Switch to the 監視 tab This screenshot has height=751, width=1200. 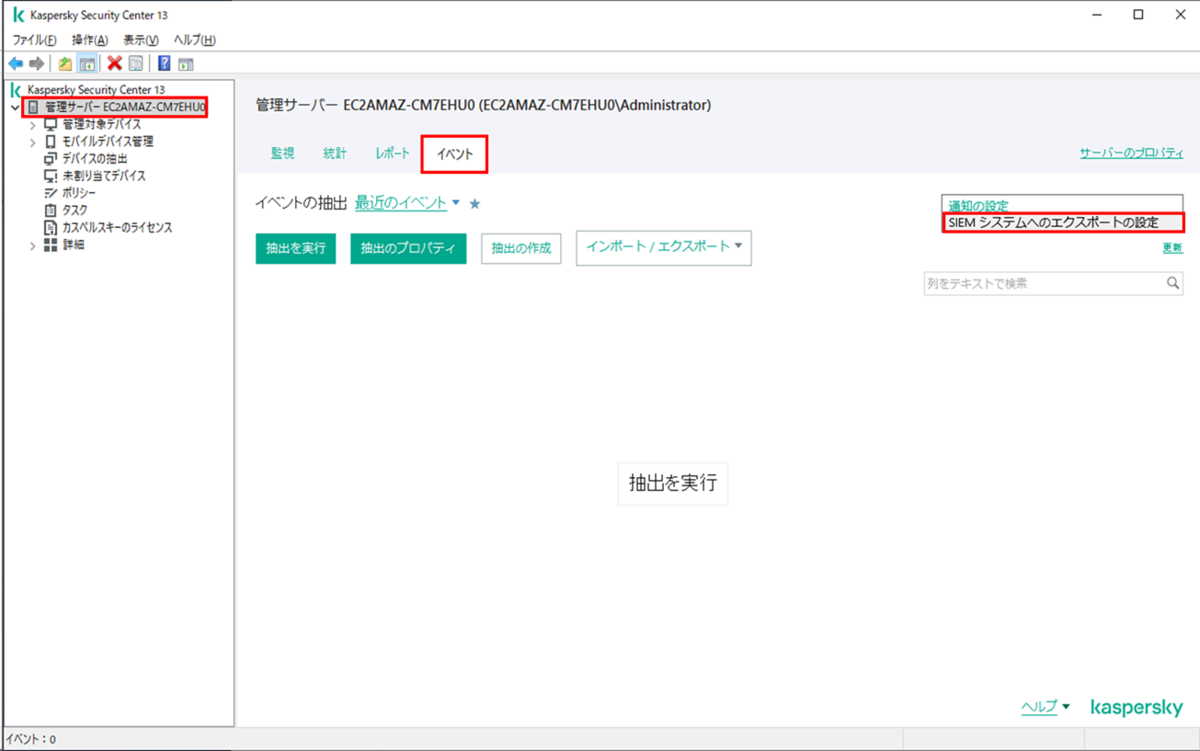pyautogui.click(x=283, y=154)
